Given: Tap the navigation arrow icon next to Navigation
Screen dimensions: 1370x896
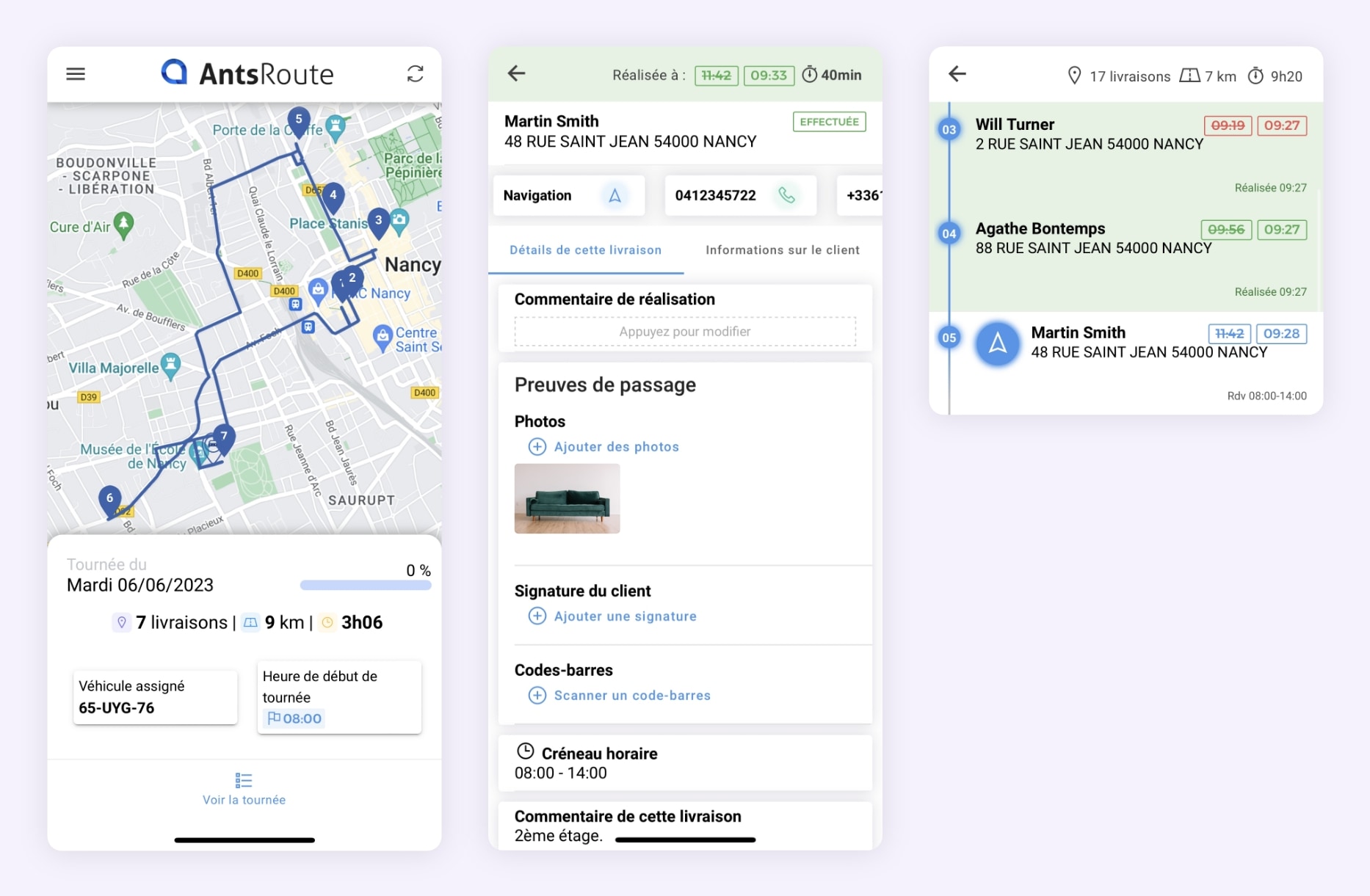Looking at the screenshot, I should coord(615,195).
